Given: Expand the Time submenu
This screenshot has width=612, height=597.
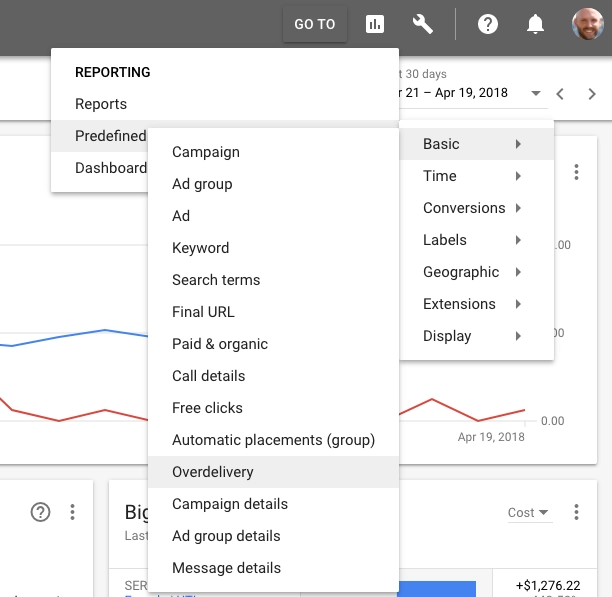Looking at the screenshot, I should tap(476, 176).
